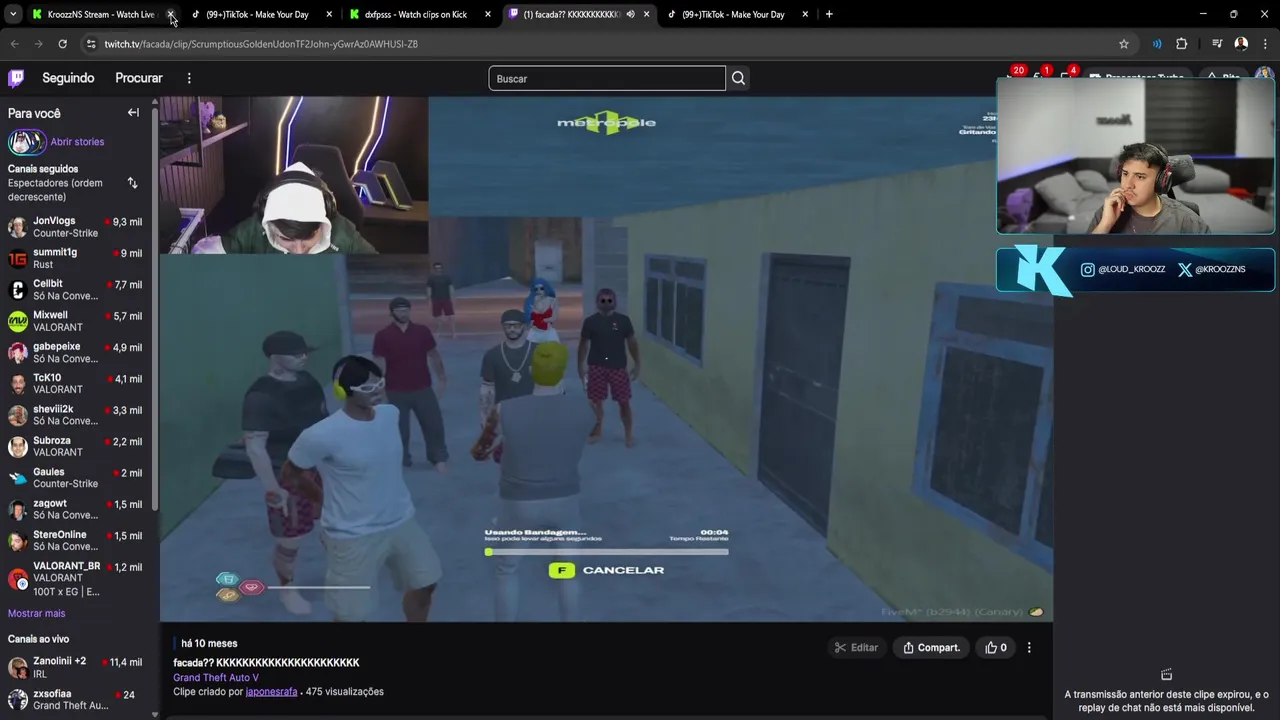View site information in address bar

click(x=91, y=44)
